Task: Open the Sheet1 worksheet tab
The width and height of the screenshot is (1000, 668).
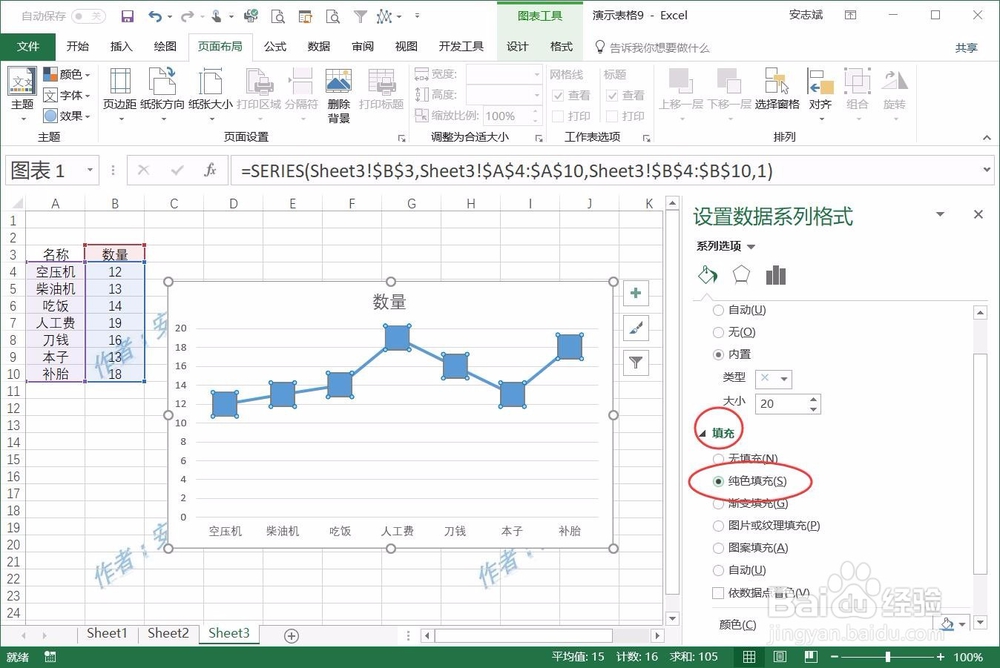Action: [x=107, y=633]
